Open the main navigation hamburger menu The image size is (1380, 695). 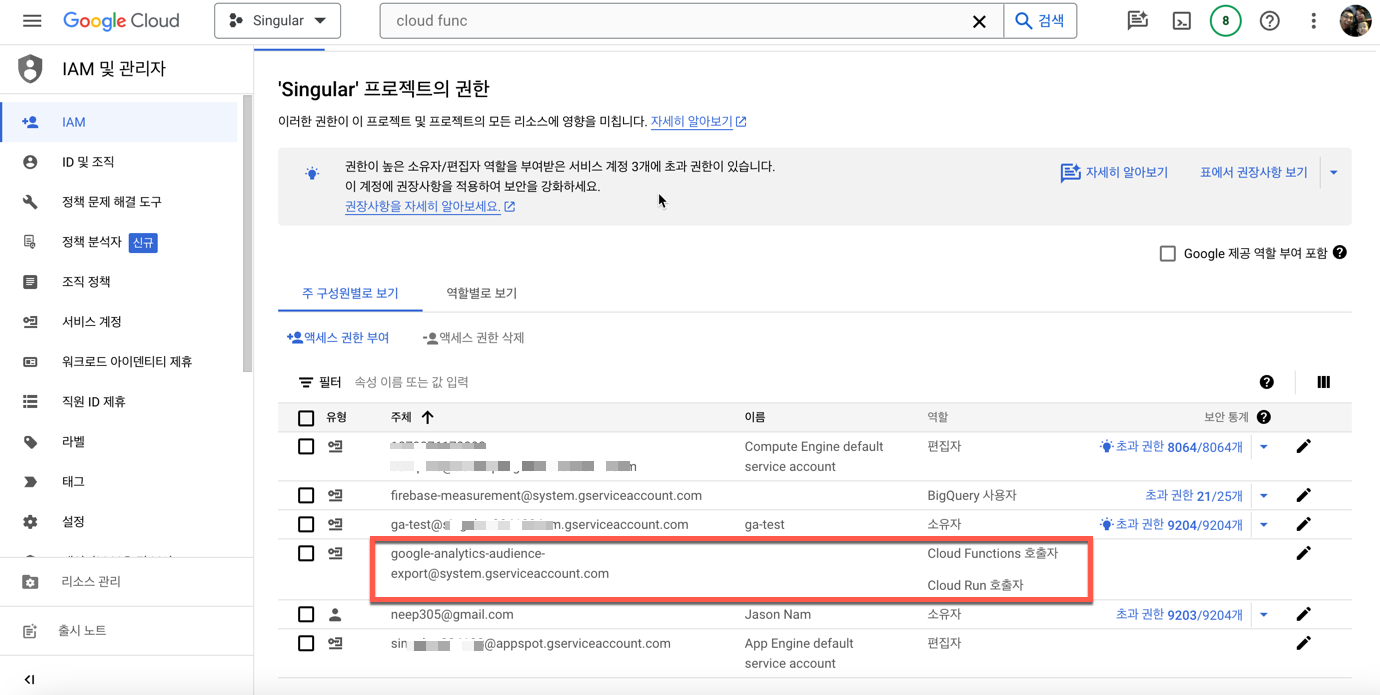point(32,21)
